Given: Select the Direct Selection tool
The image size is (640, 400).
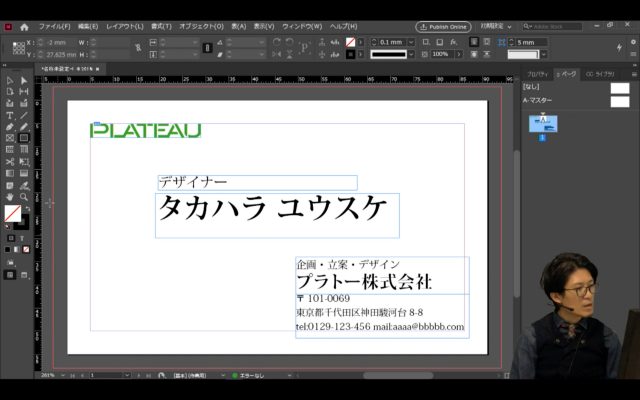Looking at the screenshot, I should (x=24, y=80).
